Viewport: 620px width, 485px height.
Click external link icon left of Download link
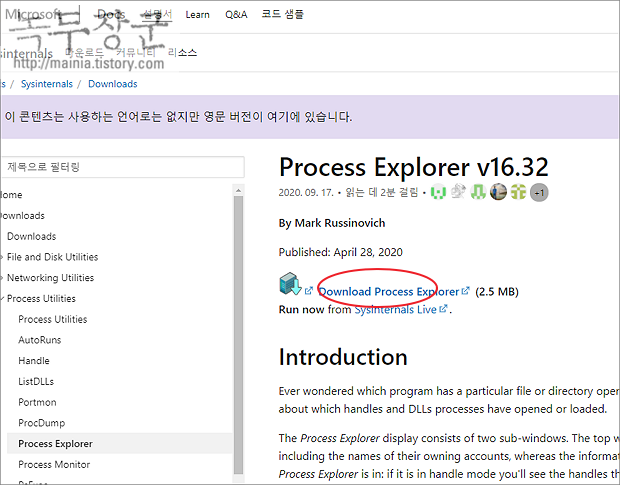[309, 291]
